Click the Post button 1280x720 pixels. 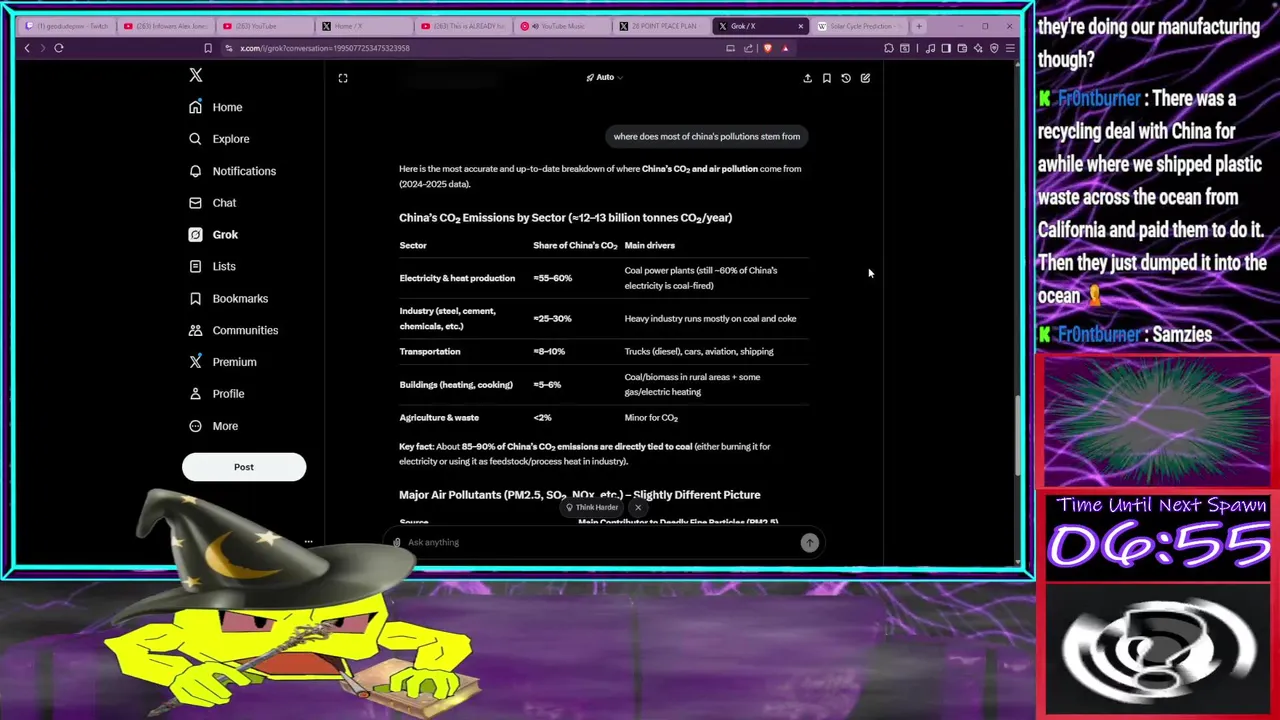[x=244, y=467]
